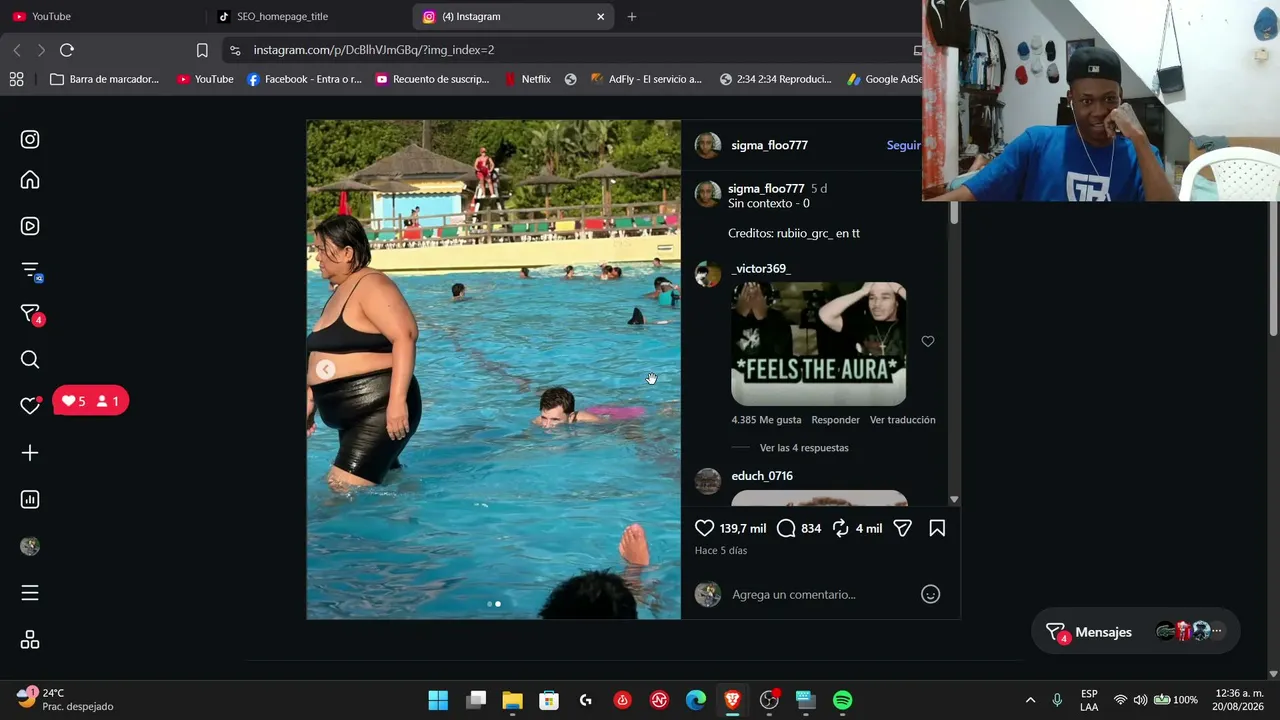
Task: Open the Mensajes floating panel
Action: click(1136, 632)
